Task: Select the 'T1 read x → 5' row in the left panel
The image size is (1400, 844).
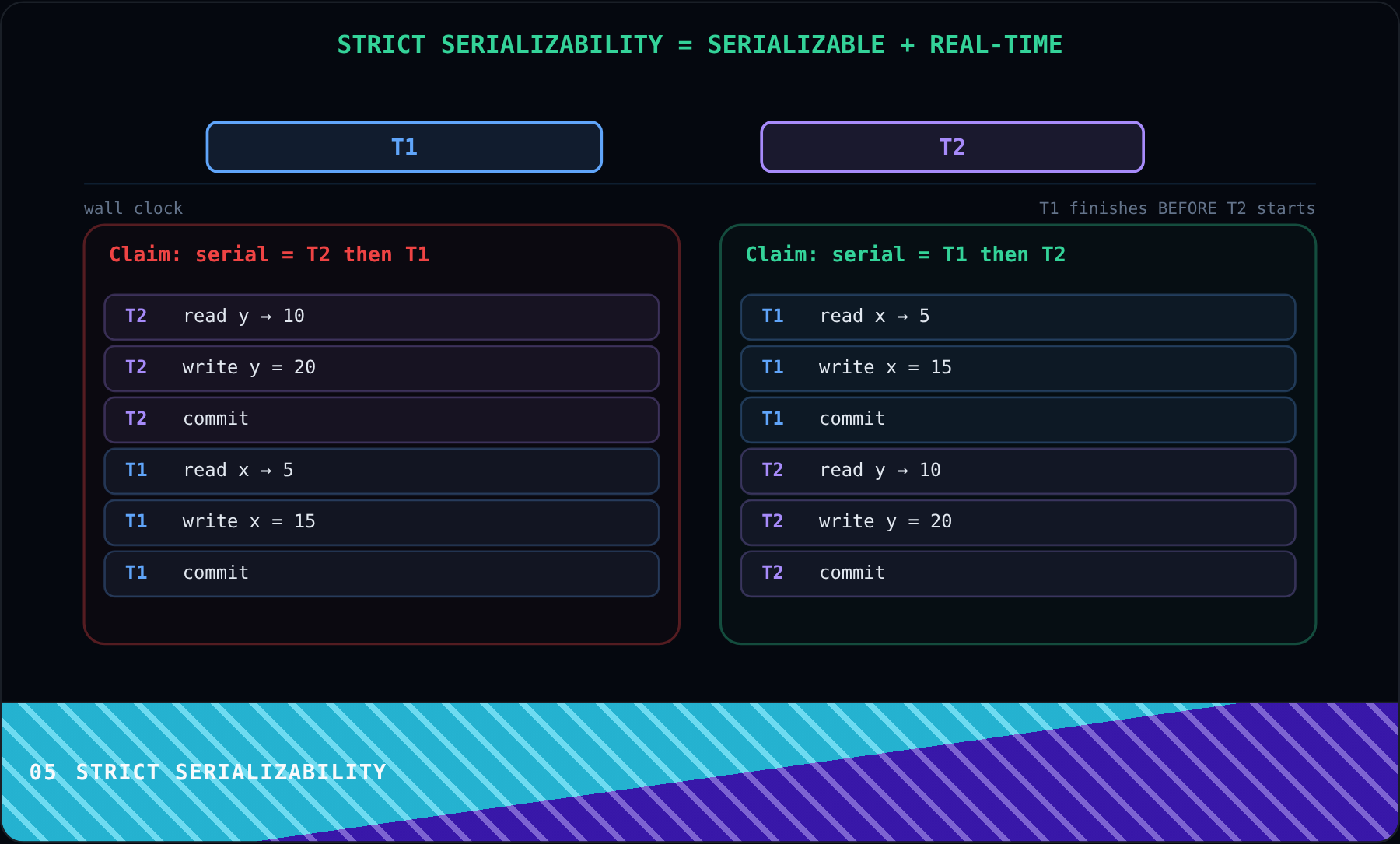Action: click(382, 471)
